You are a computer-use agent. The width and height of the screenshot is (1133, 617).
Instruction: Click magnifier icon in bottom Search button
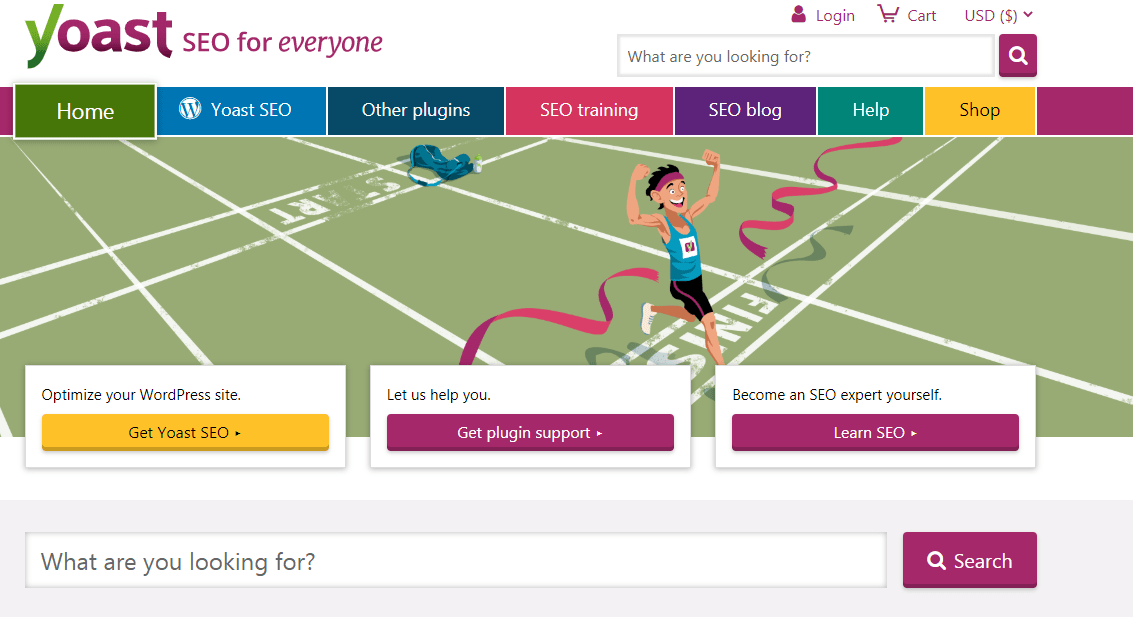[936, 560]
